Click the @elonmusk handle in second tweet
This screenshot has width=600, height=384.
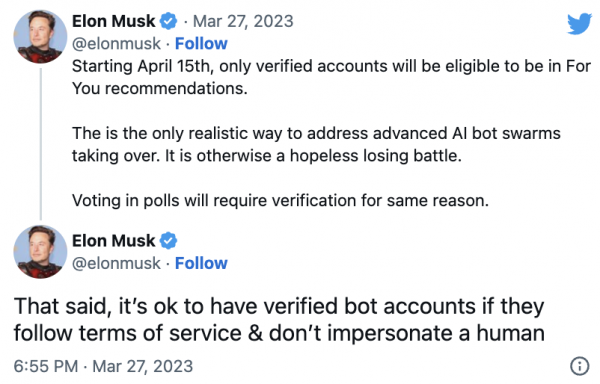click(x=116, y=263)
